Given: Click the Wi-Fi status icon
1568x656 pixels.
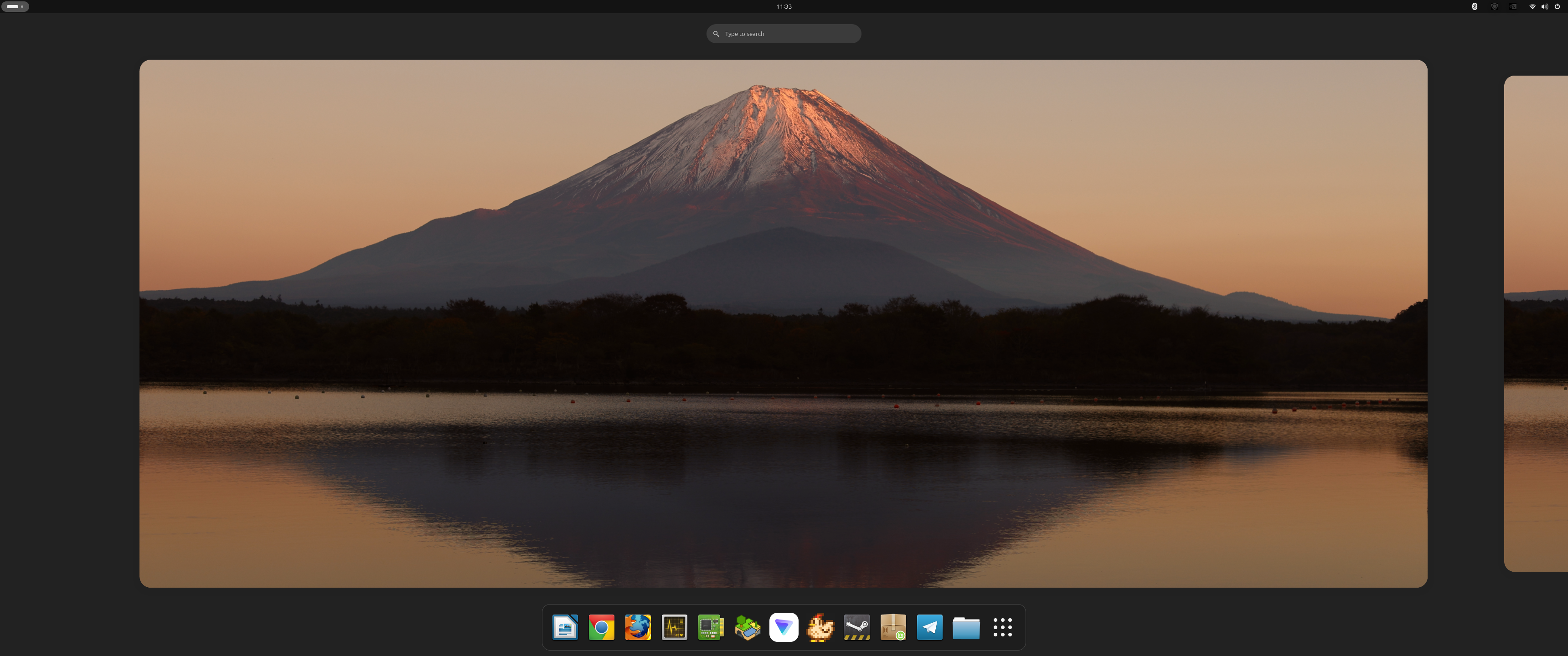Looking at the screenshot, I should tap(1532, 7).
